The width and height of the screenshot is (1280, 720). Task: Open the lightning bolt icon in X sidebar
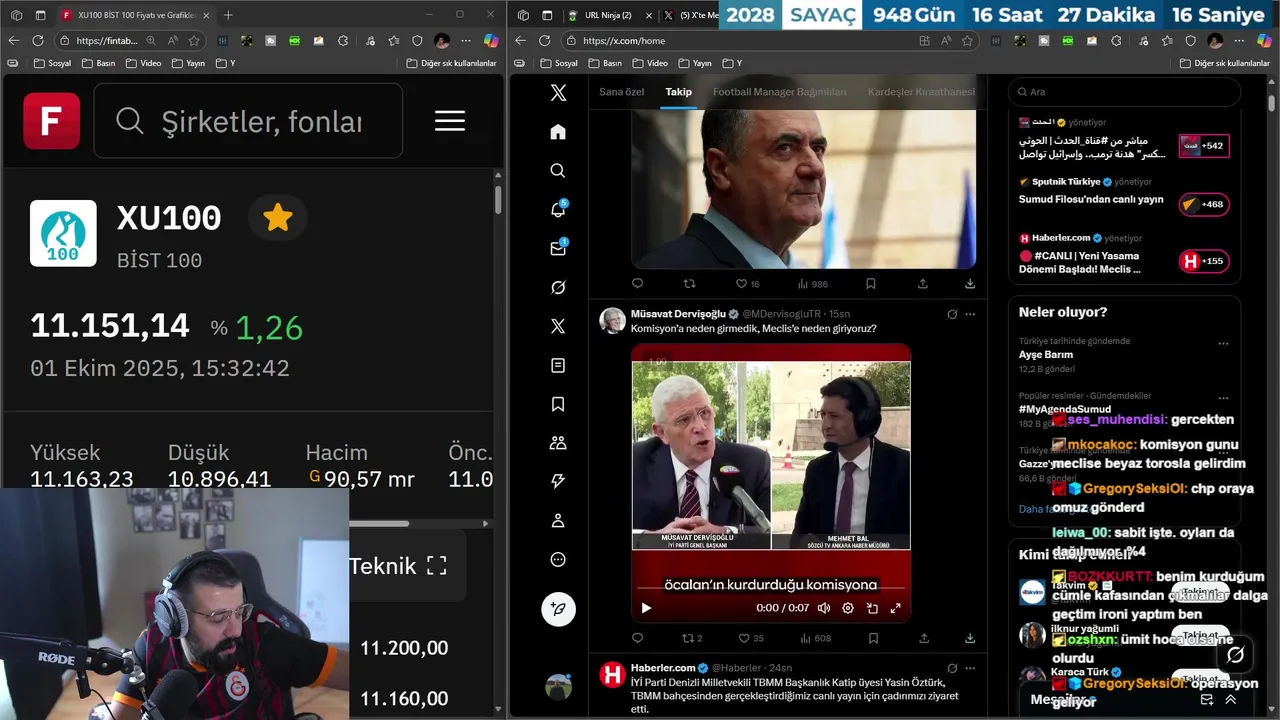pyautogui.click(x=558, y=482)
